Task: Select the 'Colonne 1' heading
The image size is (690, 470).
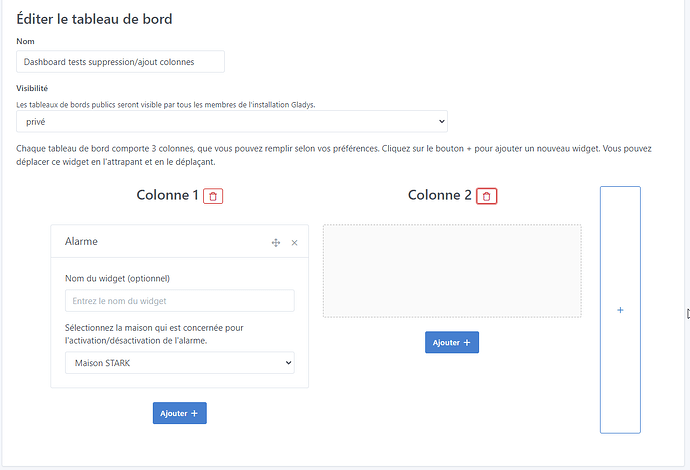Action: 167,195
